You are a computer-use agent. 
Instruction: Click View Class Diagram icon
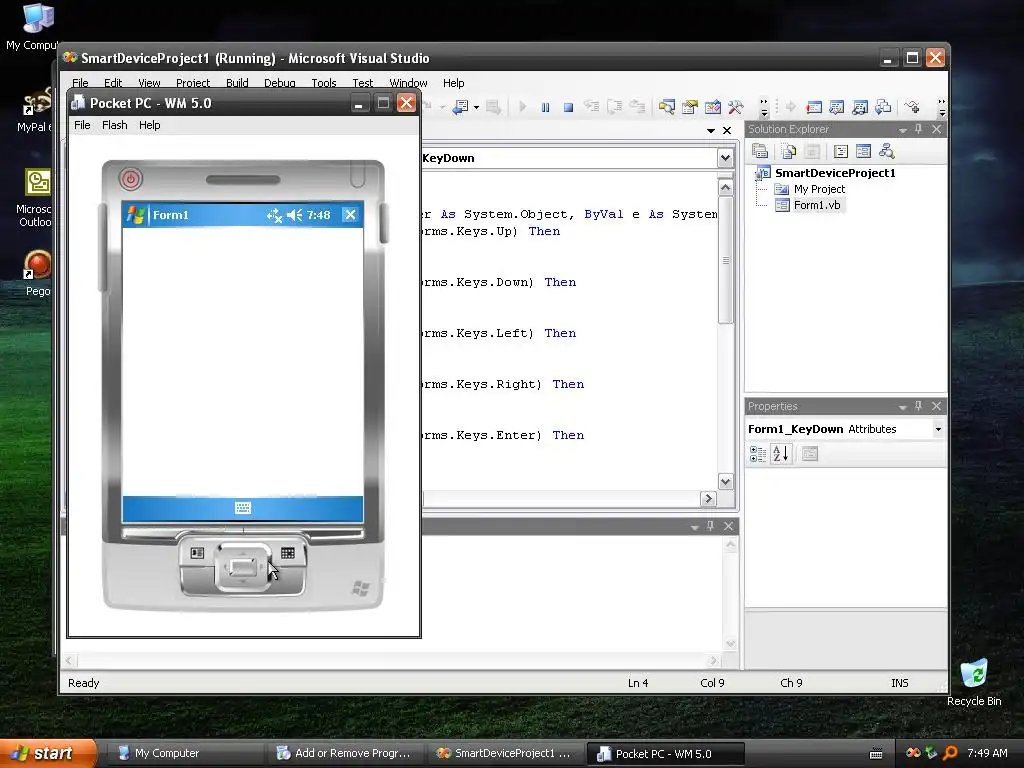click(886, 152)
